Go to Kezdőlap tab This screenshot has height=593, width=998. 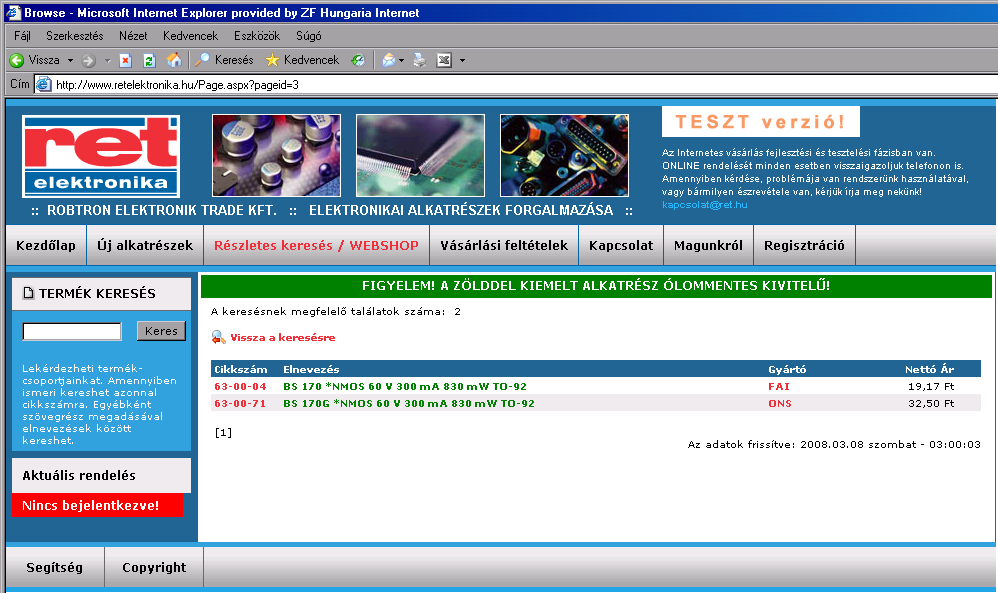coord(46,245)
